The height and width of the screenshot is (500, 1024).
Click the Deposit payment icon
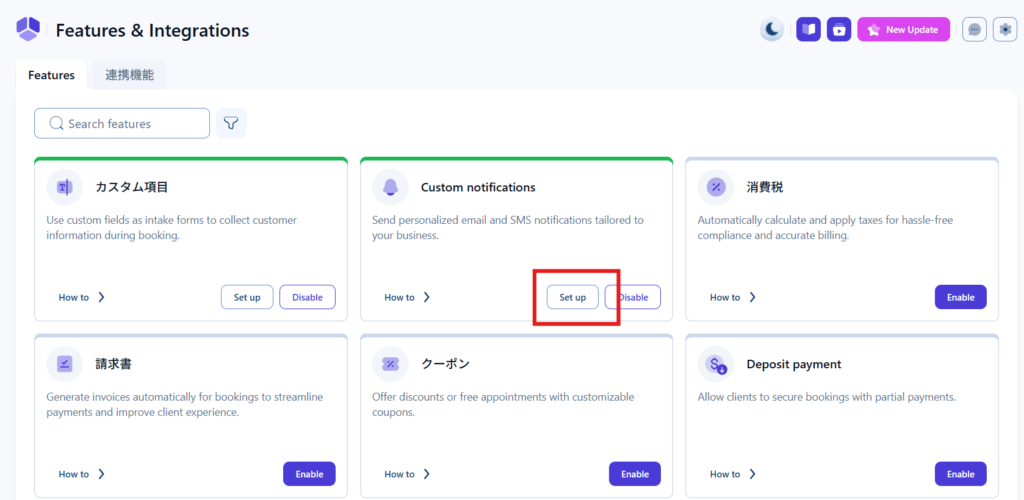(x=716, y=365)
